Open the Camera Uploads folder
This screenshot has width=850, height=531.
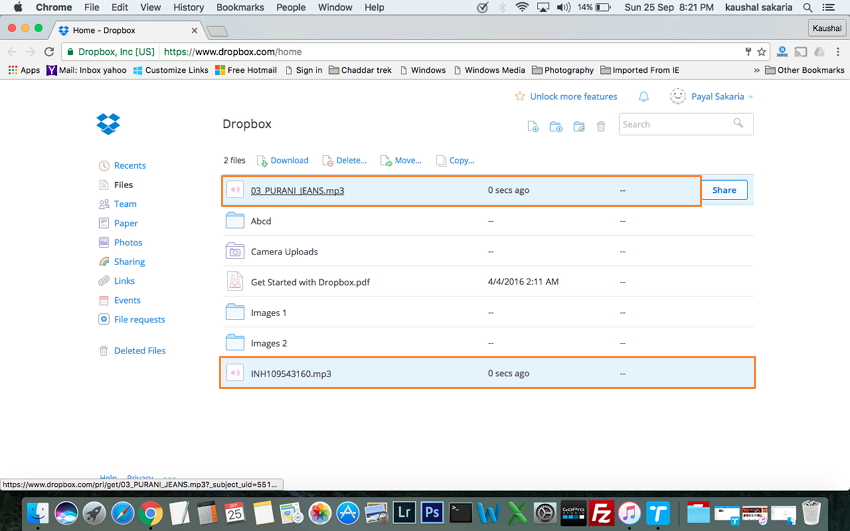coord(284,251)
